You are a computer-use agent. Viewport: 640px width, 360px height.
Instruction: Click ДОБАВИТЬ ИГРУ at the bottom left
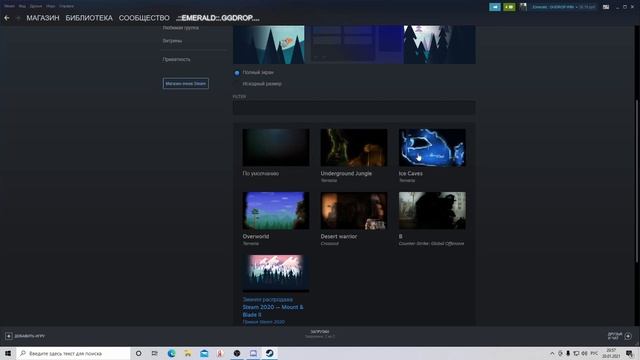pyautogui.click(x=30, y=336)
